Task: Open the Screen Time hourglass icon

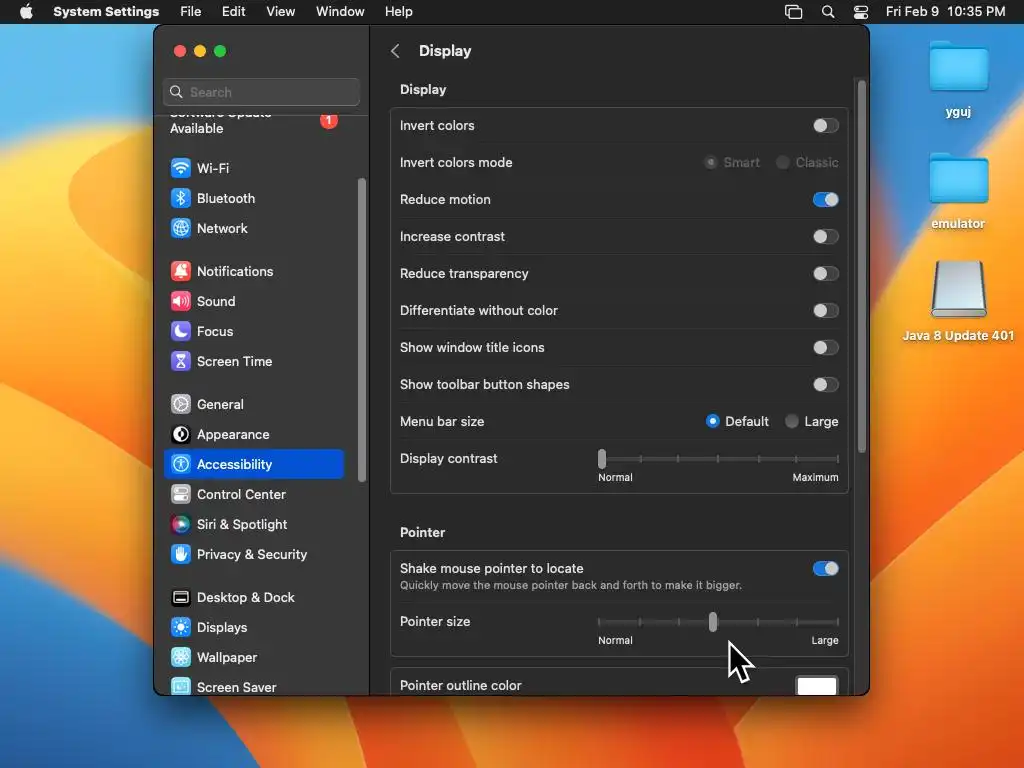Action: coord(181,361)
